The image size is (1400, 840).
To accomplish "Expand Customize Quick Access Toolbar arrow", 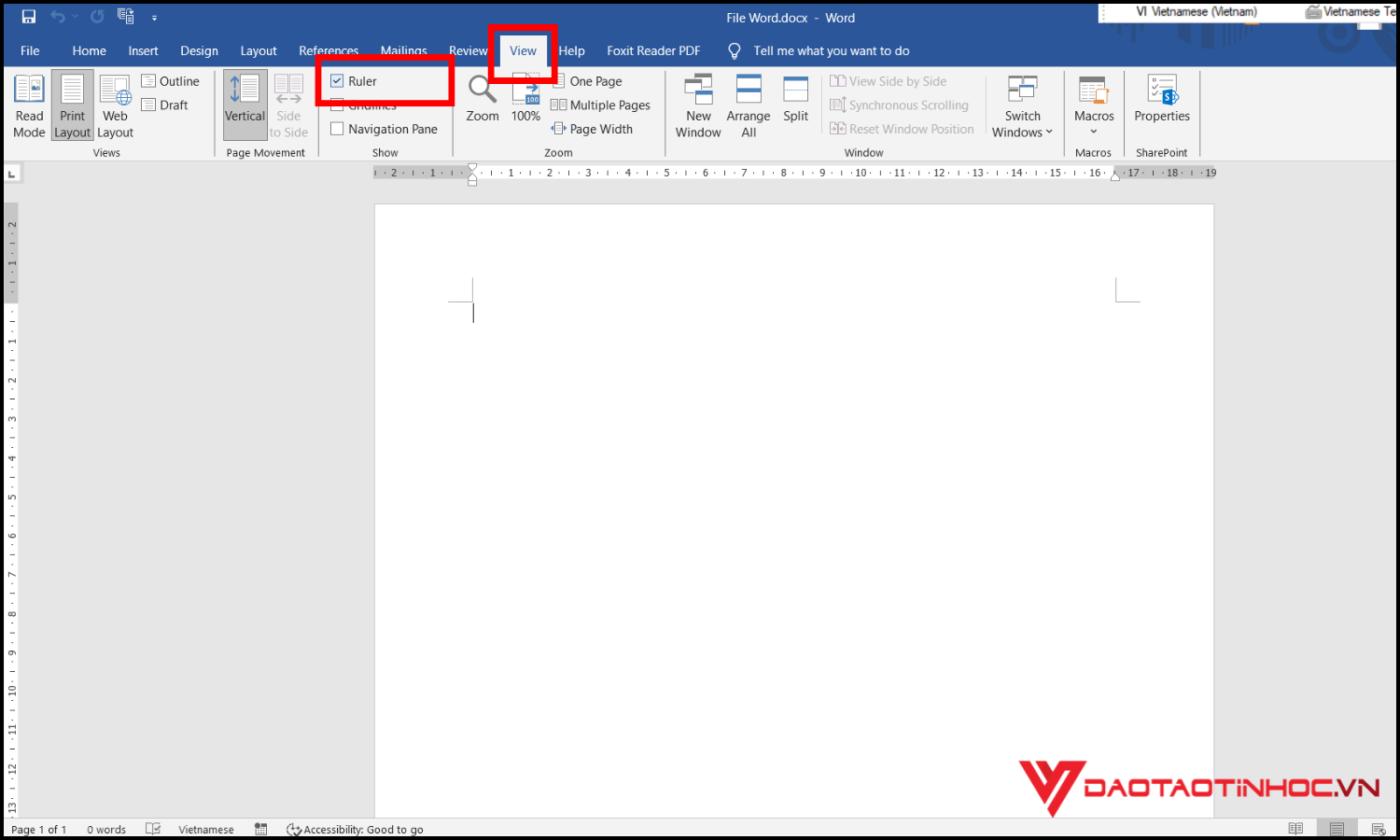I will tap(154, 18).
